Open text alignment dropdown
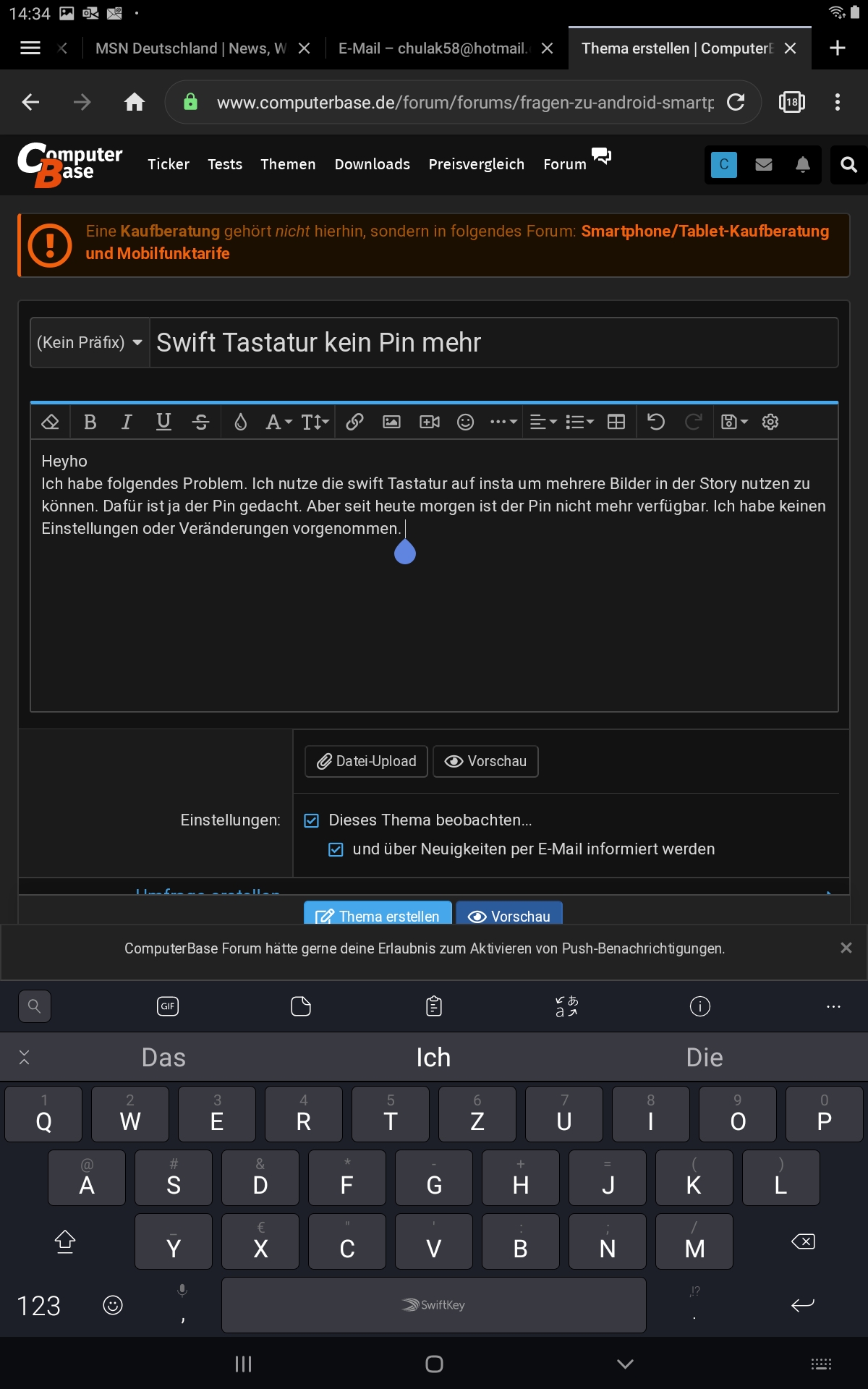 click(543, 422)
